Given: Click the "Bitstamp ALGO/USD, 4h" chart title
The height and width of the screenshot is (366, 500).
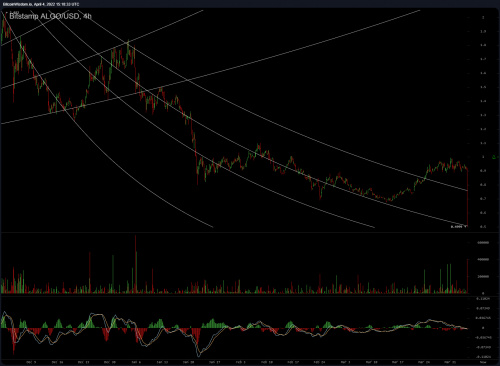Looking at the screenshot, I should tap(50, 16).
